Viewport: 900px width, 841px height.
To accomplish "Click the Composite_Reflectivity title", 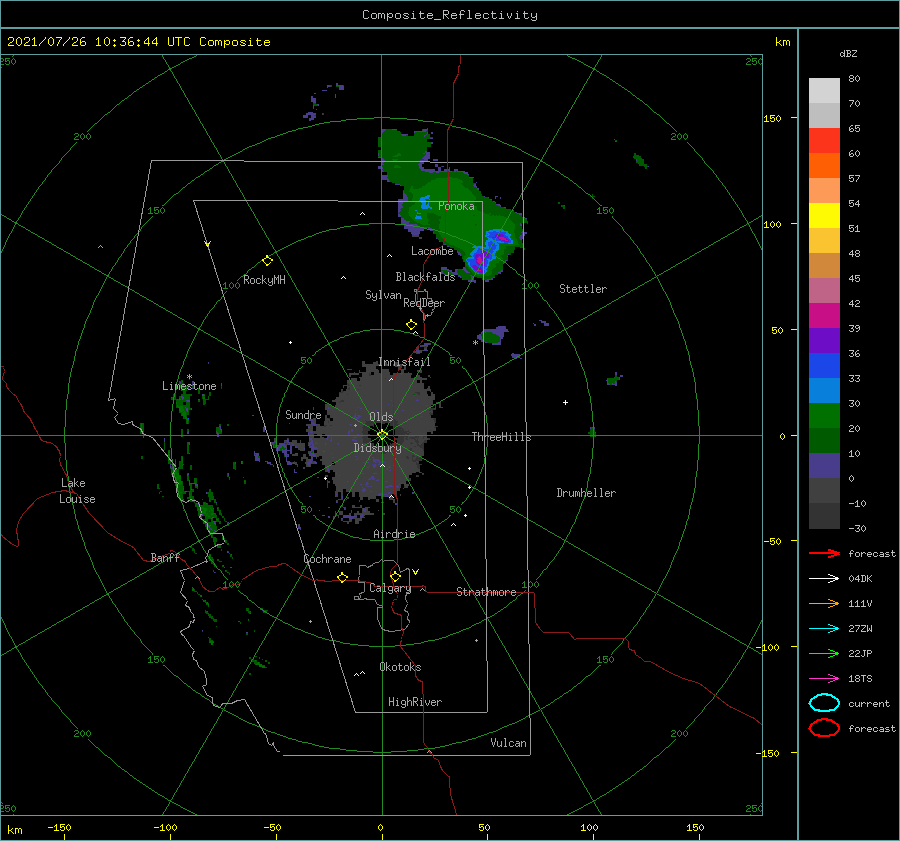I will click(x=450, y=15).
